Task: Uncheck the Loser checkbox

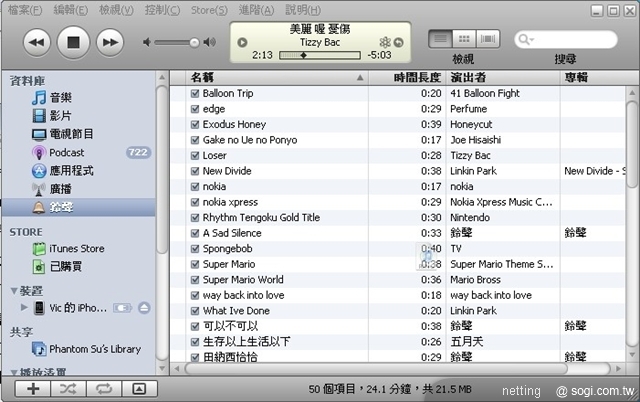Action: [195, 155]
